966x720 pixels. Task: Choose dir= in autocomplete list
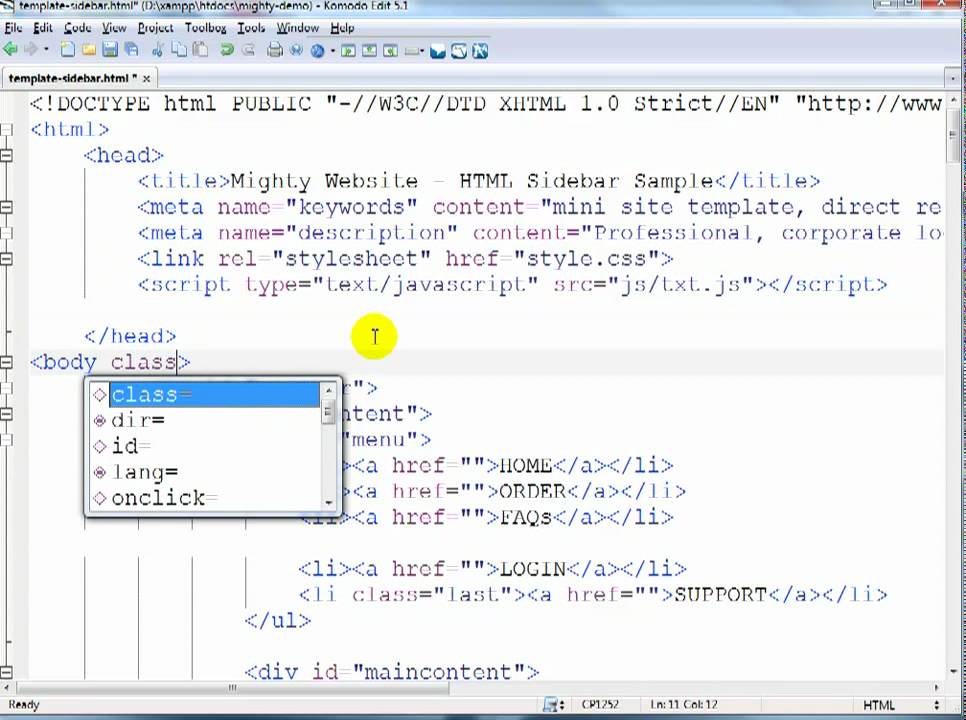pyautogui.click(x=205, y=420)
